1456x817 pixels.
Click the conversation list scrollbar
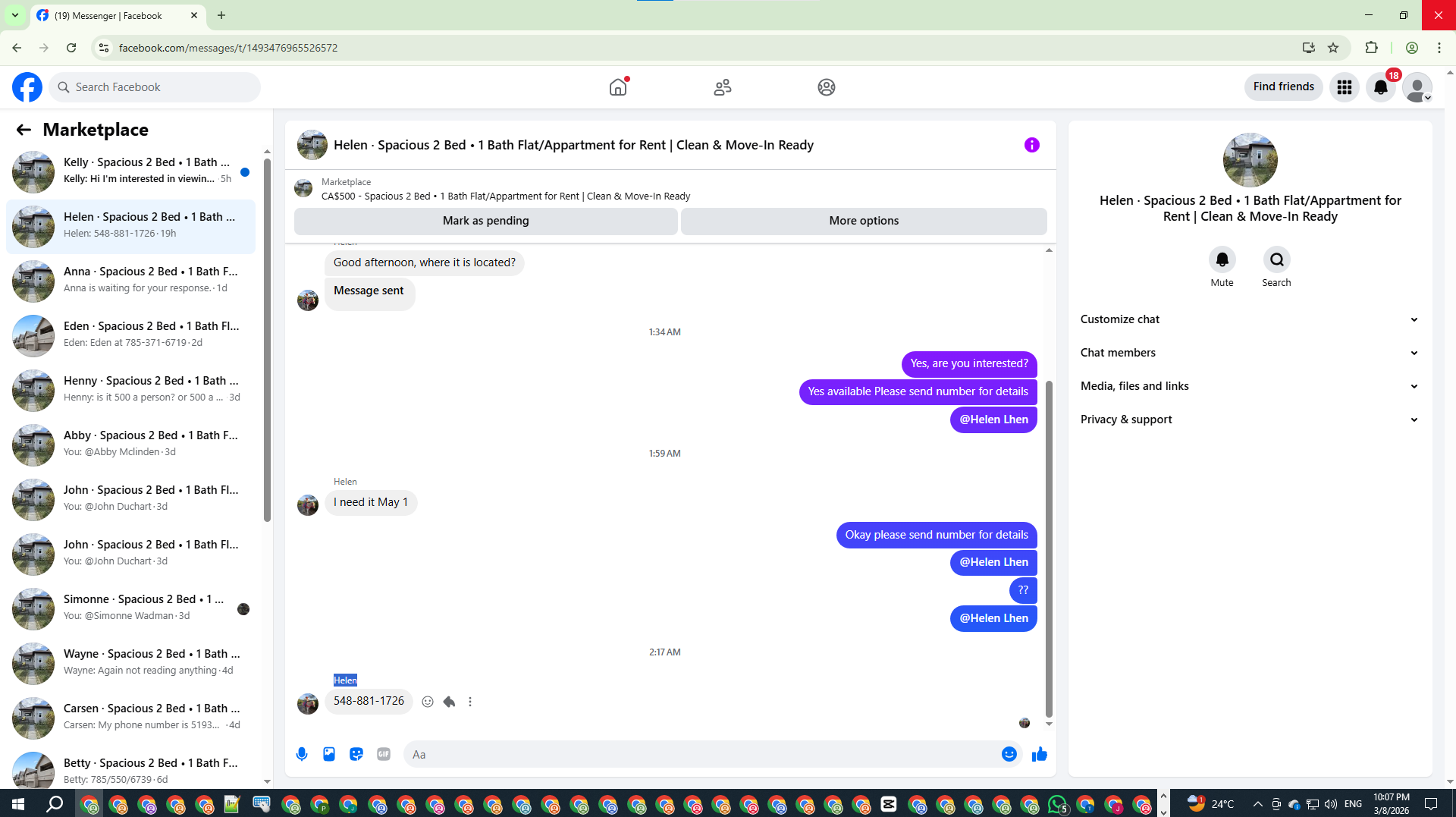267,340
